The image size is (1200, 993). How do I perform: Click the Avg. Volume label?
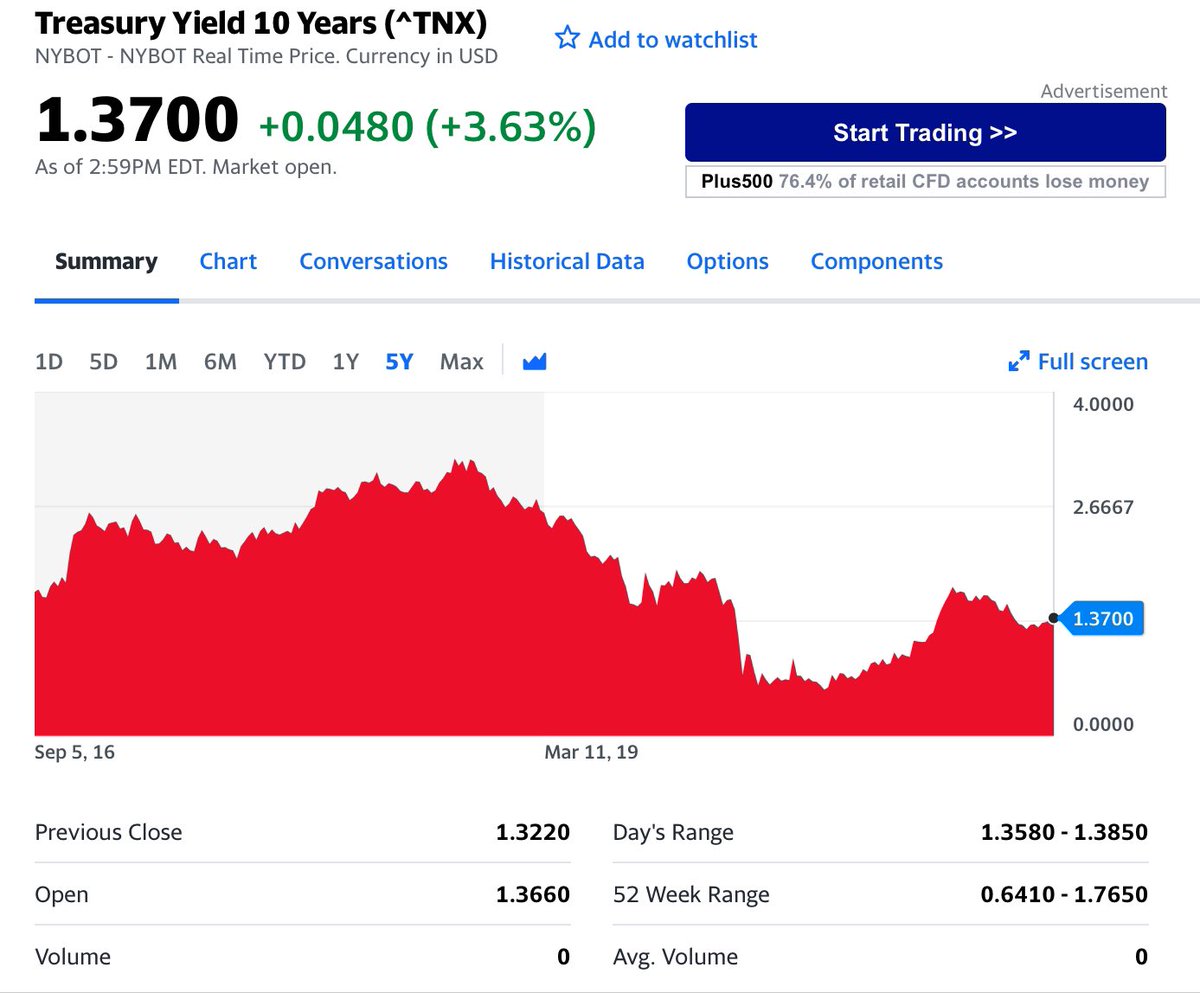click(675, 957)
